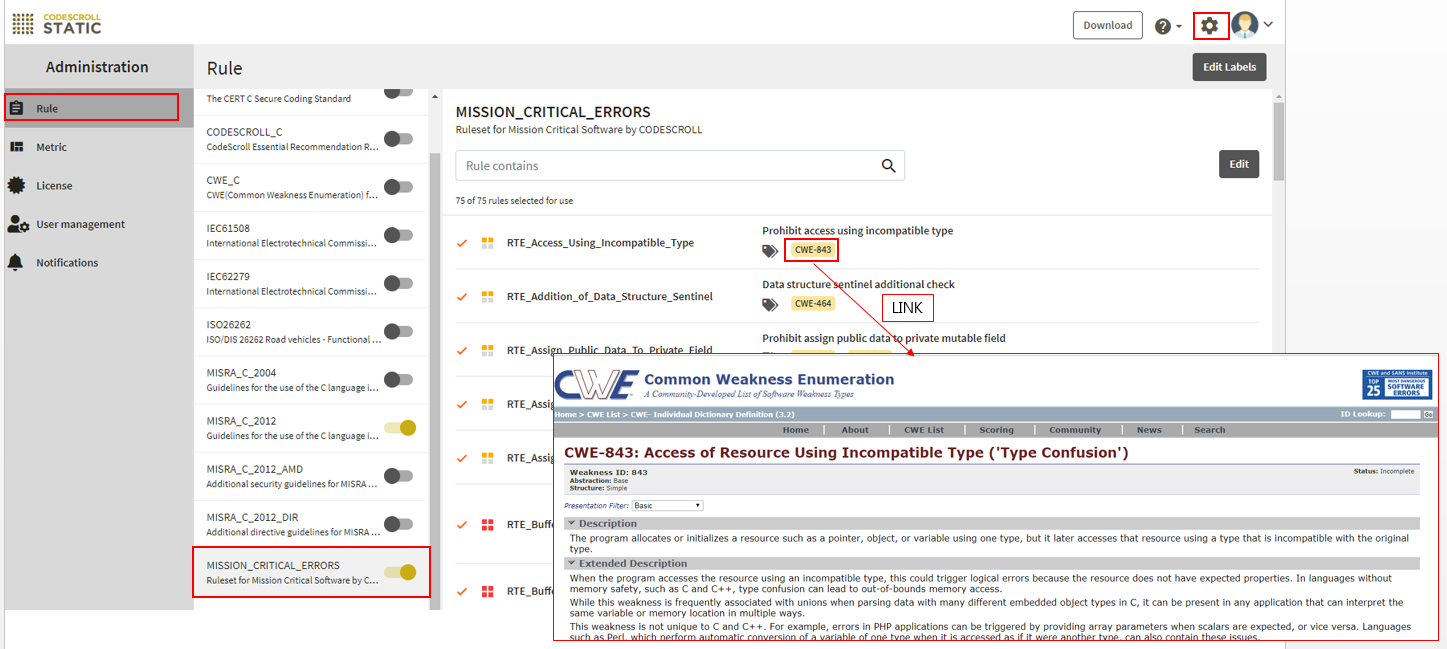Focus the 'Rule contains' search field
1447x649 pixels.
680,166
